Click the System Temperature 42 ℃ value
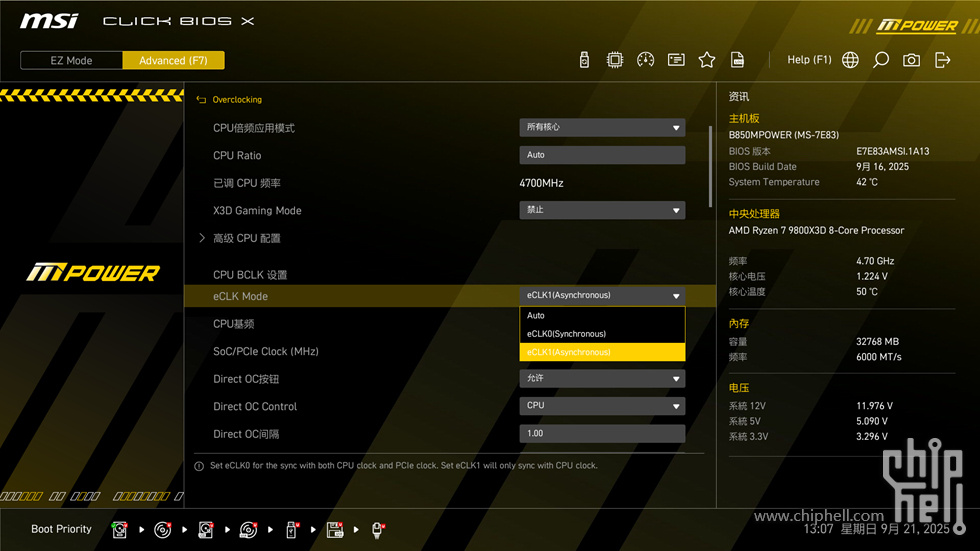The width and height of the screenshot is (980, 551). point(867,182)
